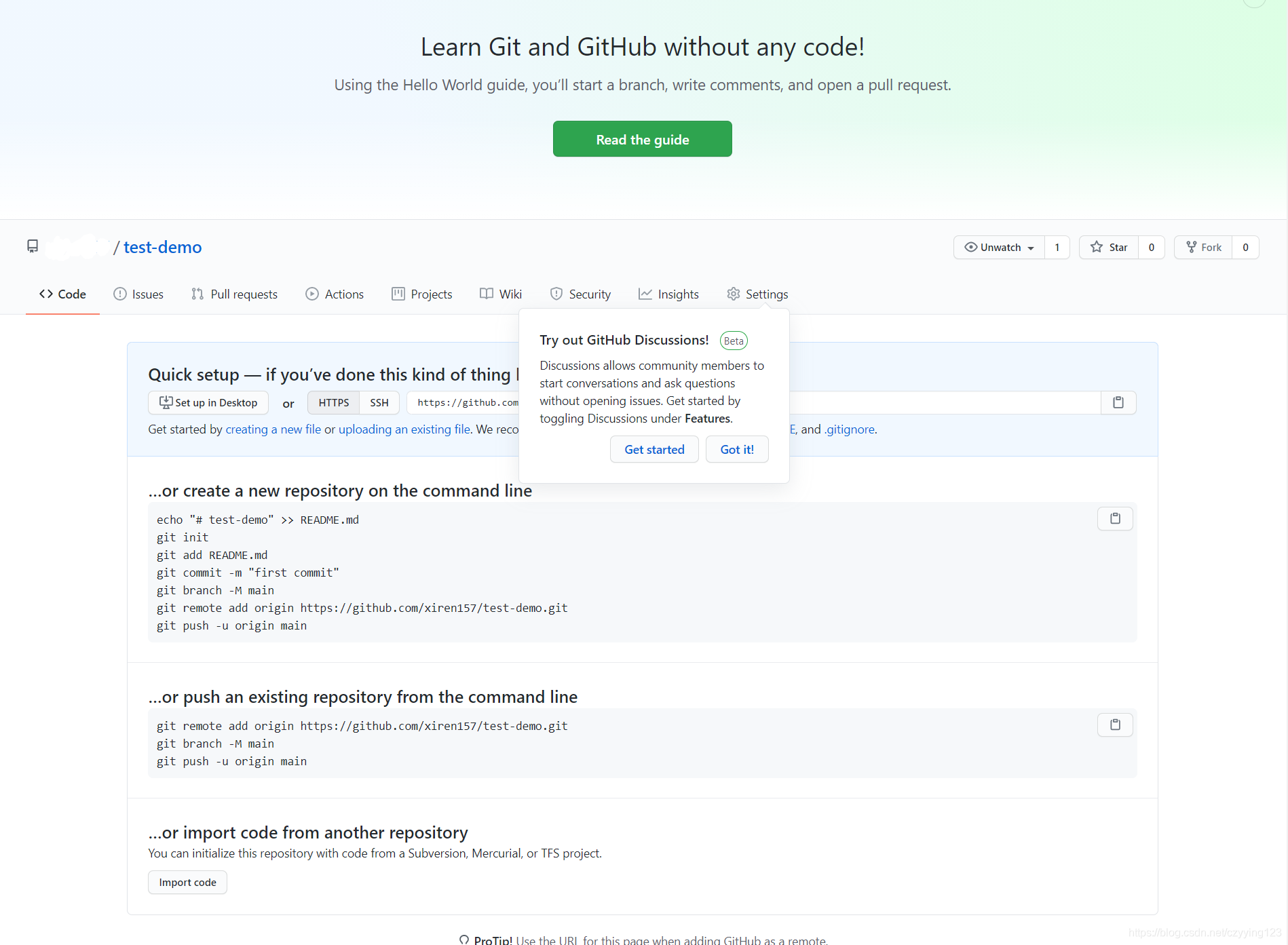This screenshot has height=945, width=1288.
Task: Click the "Try out GitHub Discussions!" title
Action: tap(624, 340)
